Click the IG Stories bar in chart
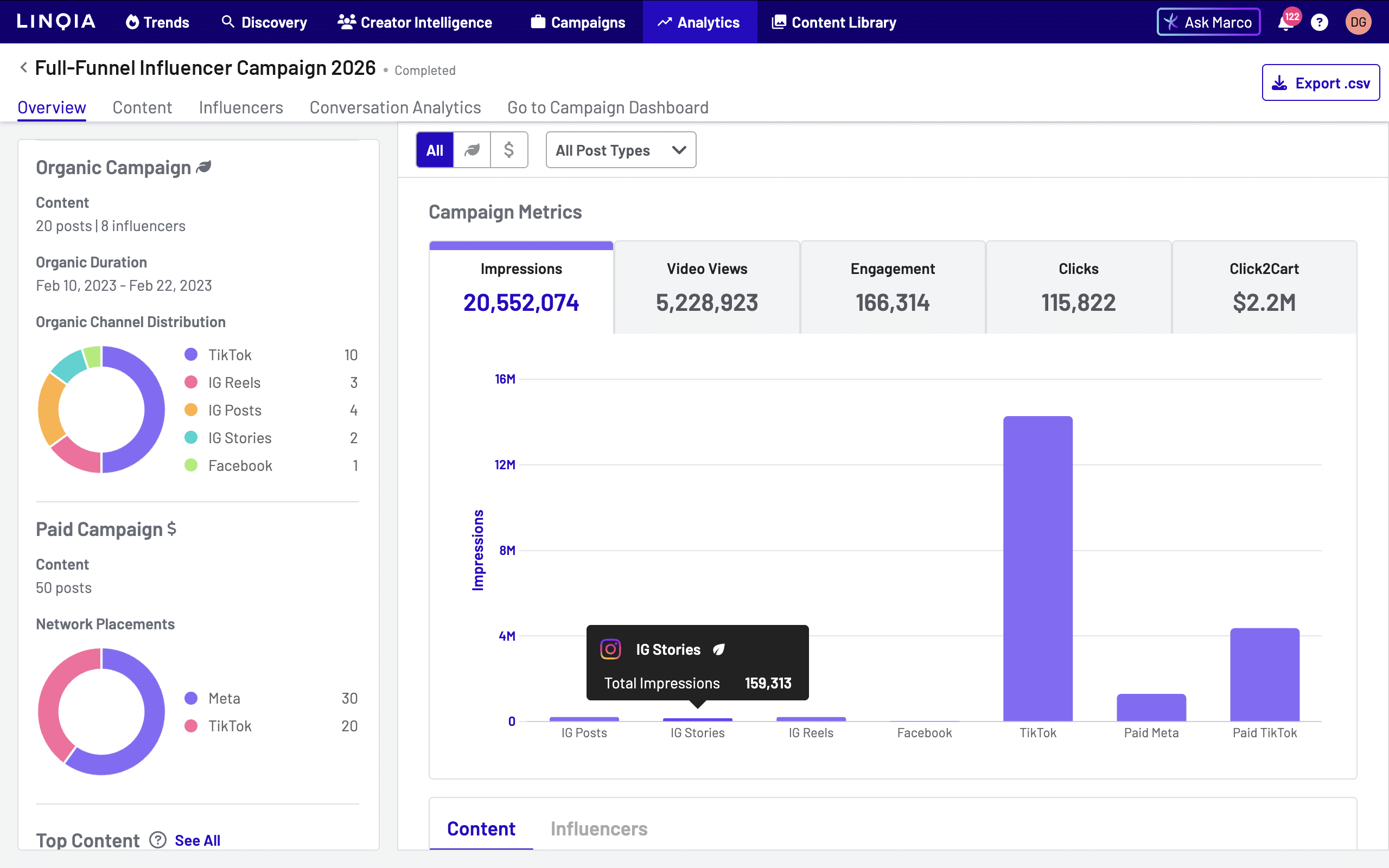1389x868 pixels. tap(697, 719)
